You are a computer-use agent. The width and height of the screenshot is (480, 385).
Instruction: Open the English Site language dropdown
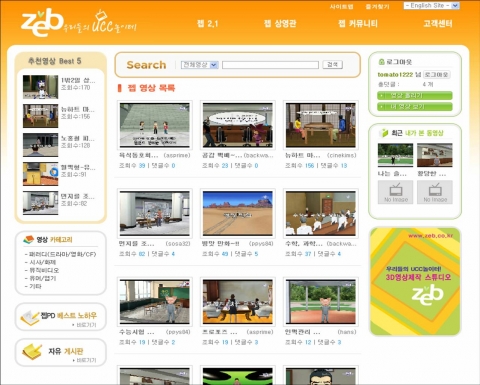tap(432, 6)
